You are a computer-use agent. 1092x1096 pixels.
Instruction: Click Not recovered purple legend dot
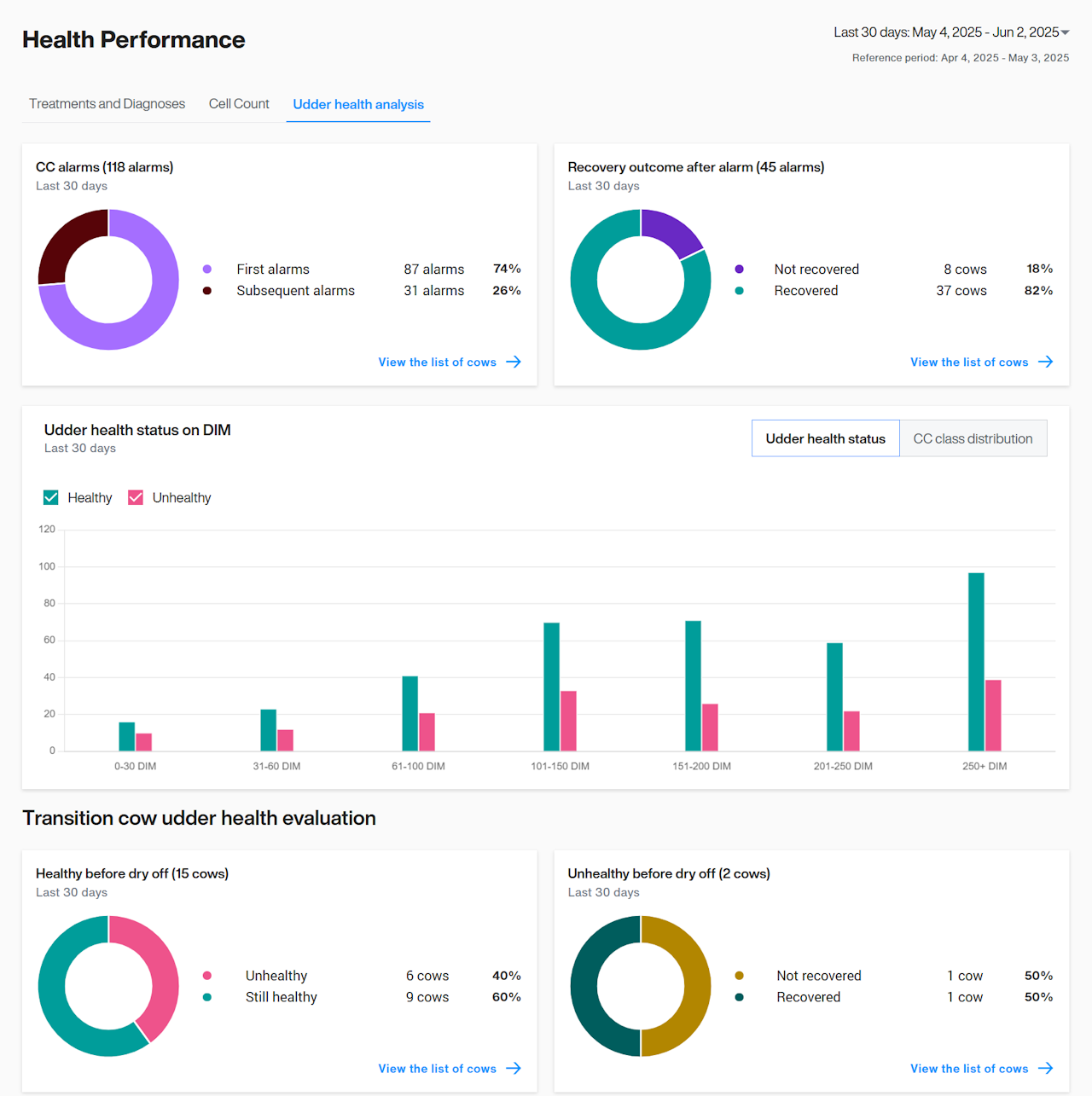click(x=739, y=270)
